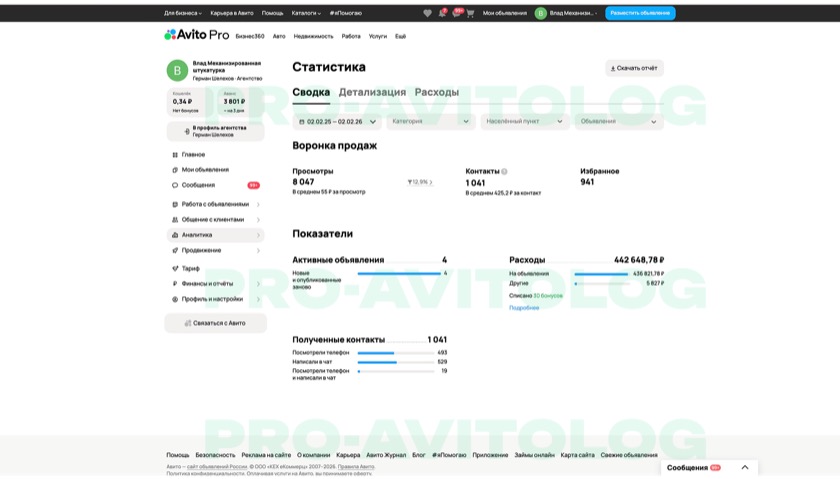Open Сообщения floating panel at bottom
The width and height of the screenshot is (840, 479).
pos(709,468)
